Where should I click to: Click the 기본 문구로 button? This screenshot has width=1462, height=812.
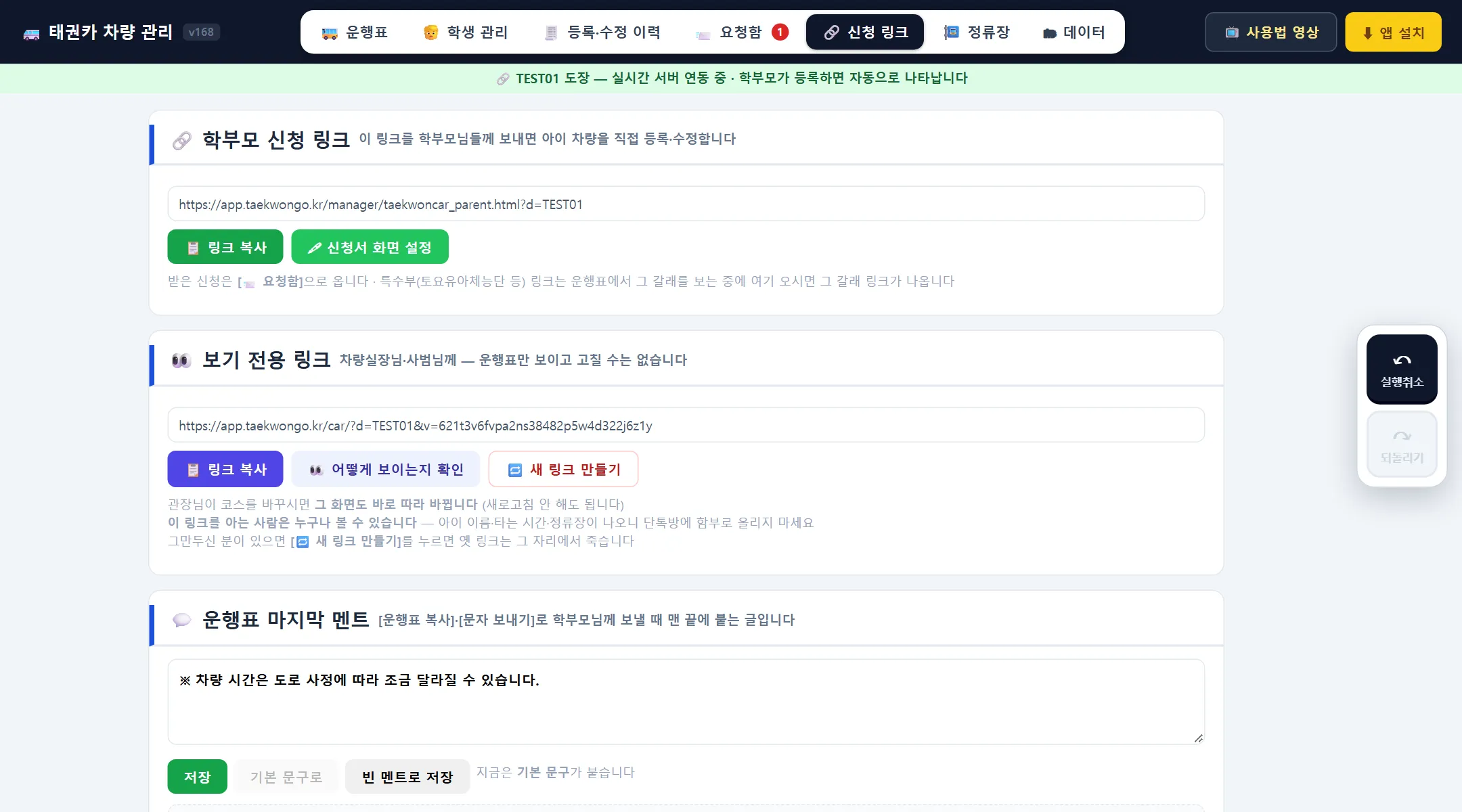coord(286,776)
